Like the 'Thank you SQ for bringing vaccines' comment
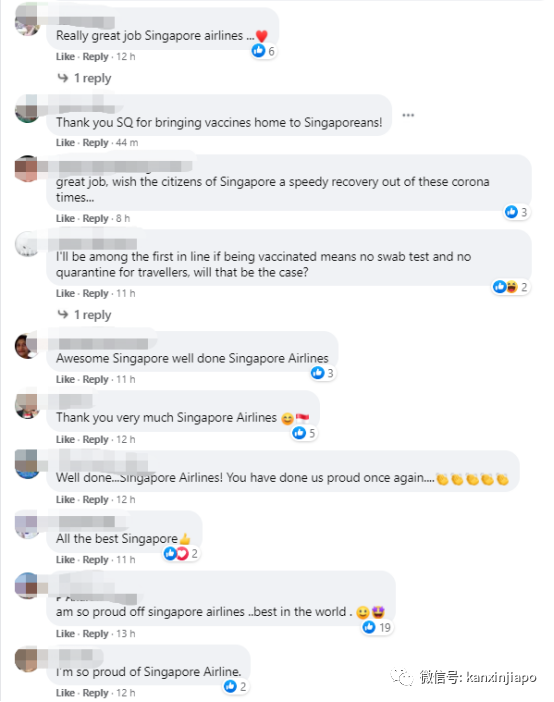The image size is (554, 702). 65,143
